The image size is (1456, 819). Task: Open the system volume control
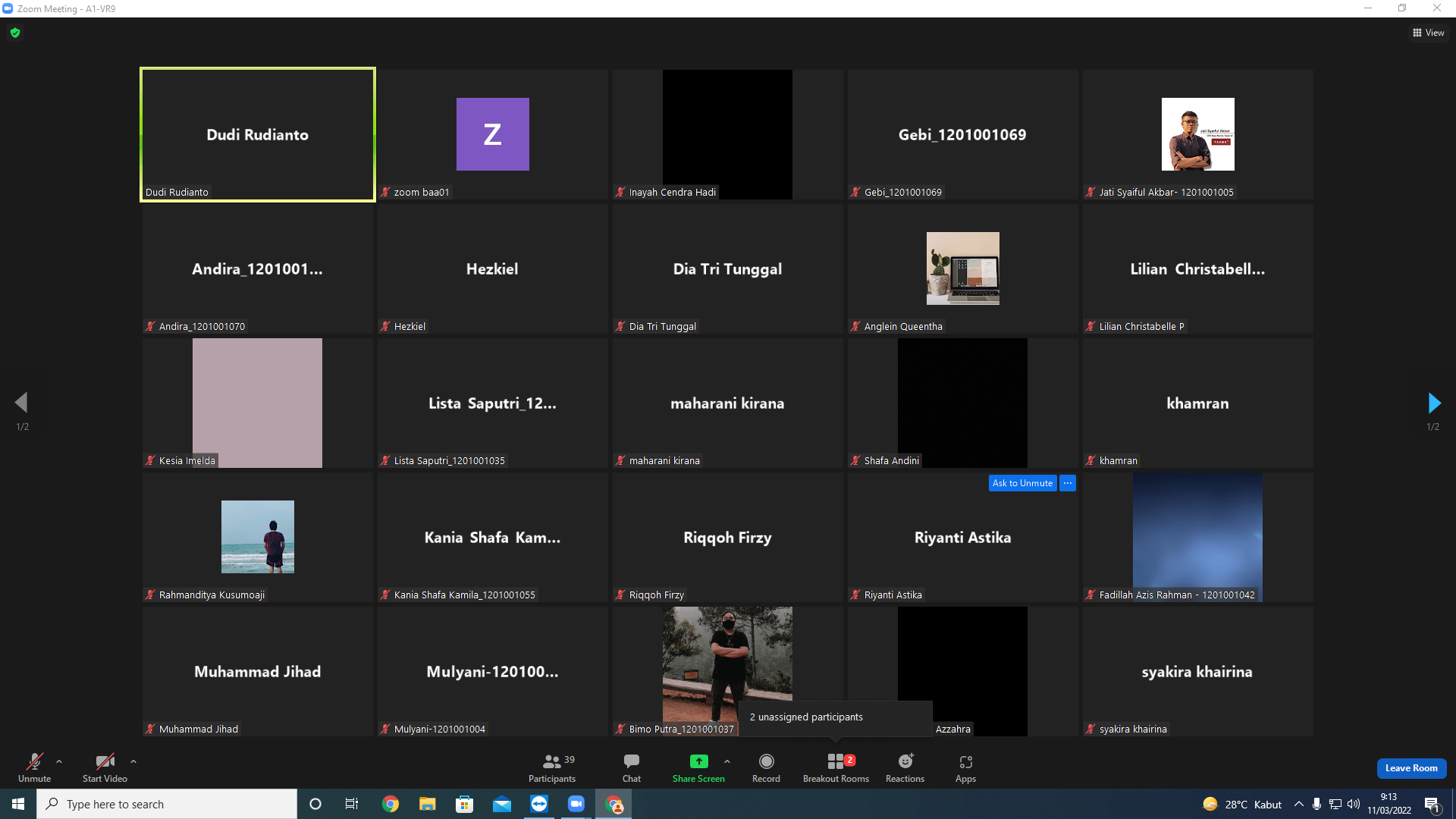[x=1354, y=804]
